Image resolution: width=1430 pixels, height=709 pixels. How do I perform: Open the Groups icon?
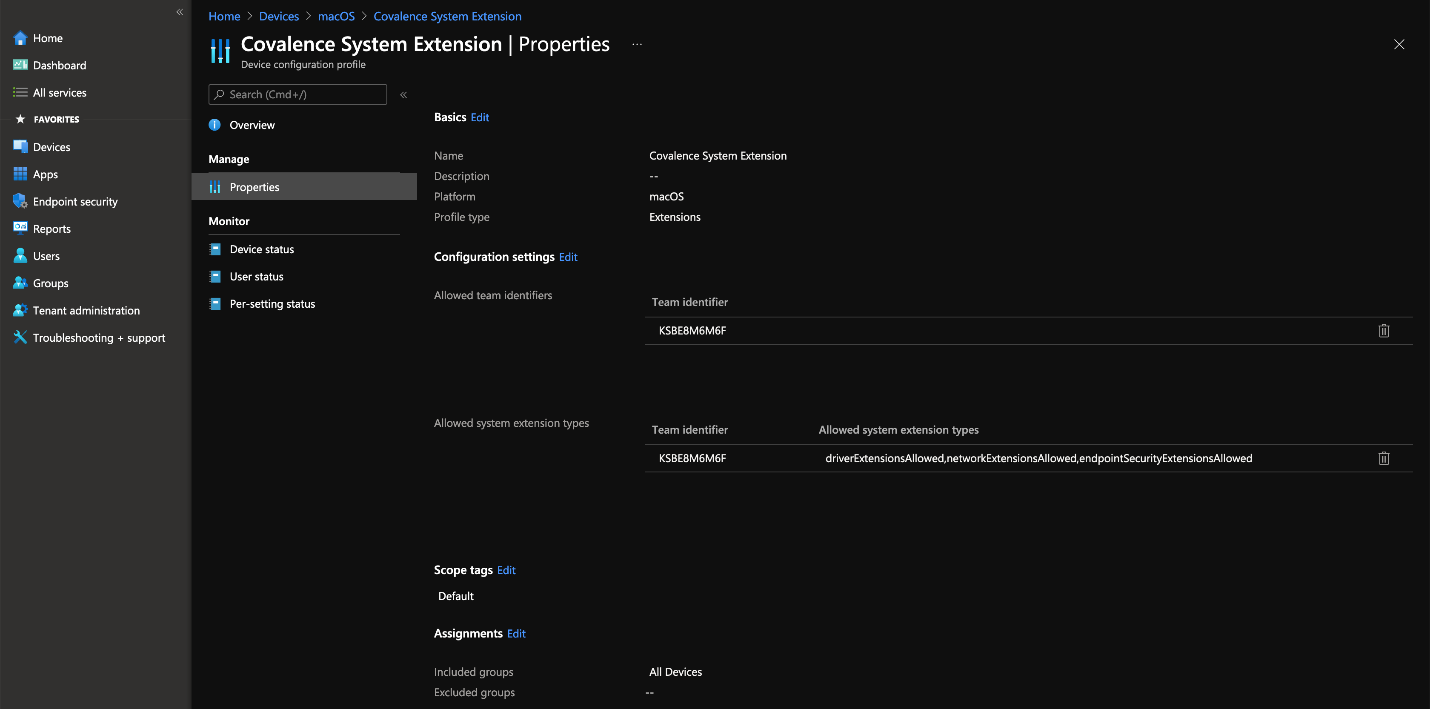click(20, 283)
